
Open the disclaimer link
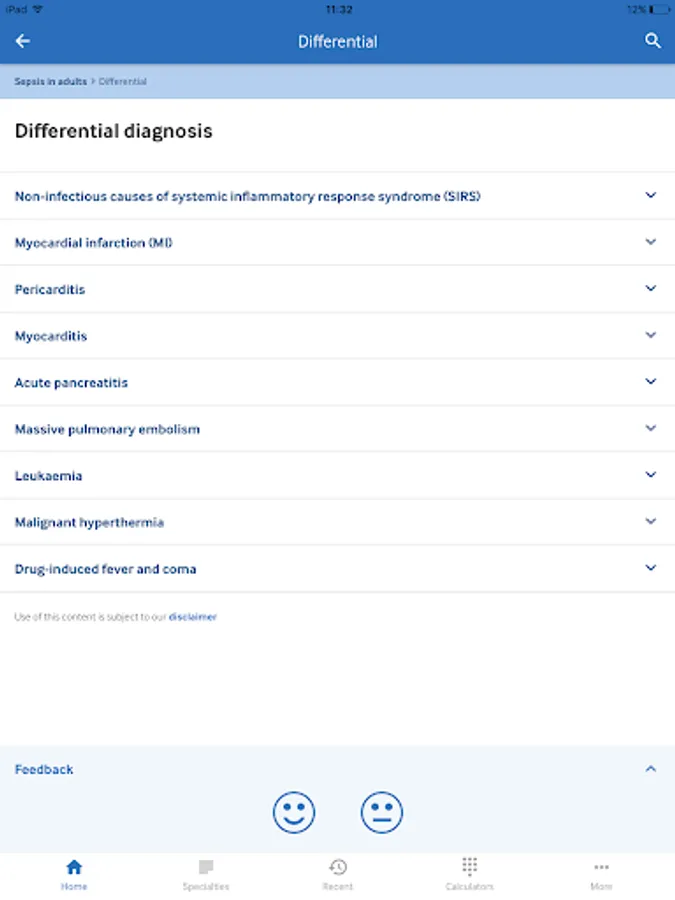tap(192, 617)
